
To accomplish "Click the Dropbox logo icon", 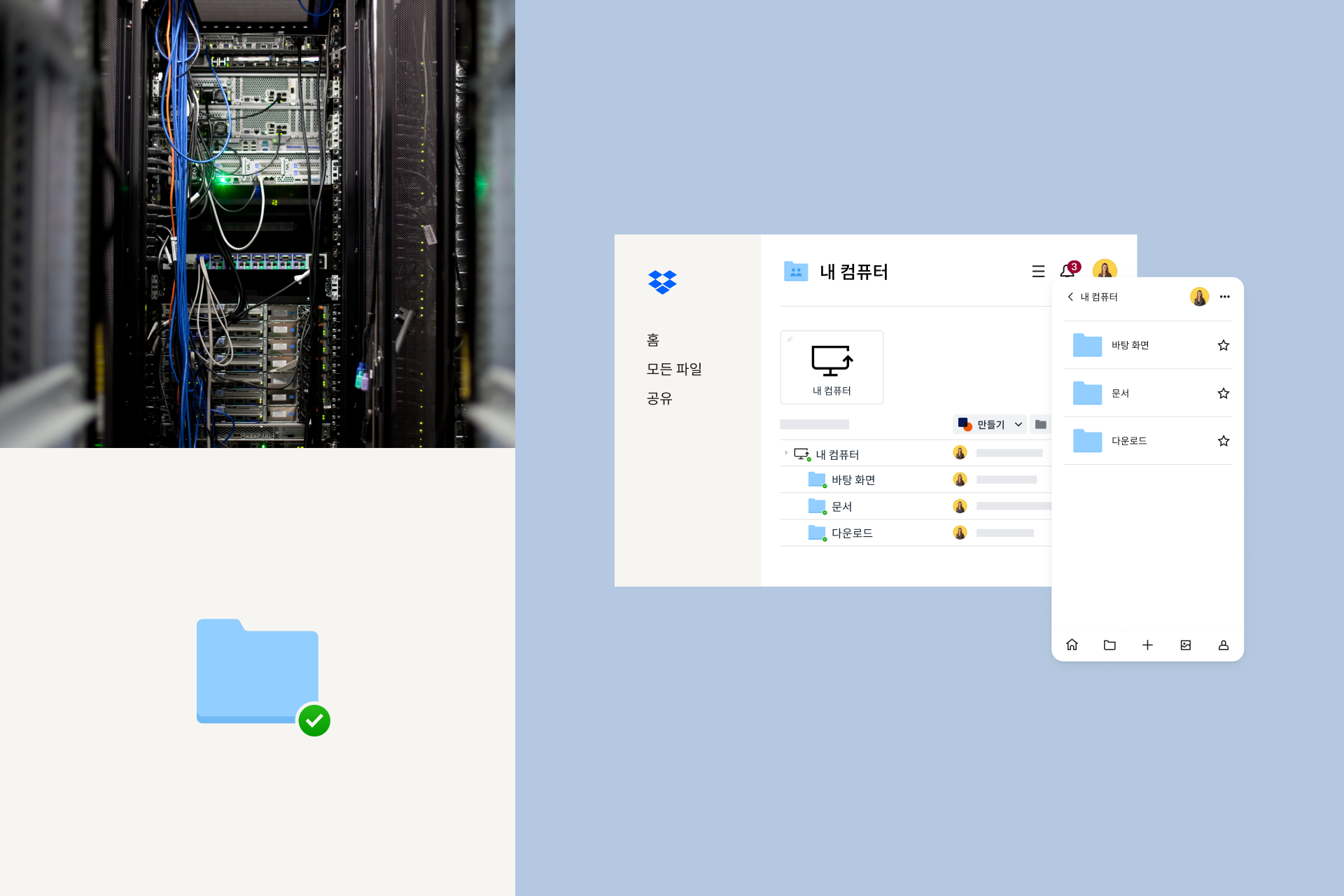I will click(661, 281).
